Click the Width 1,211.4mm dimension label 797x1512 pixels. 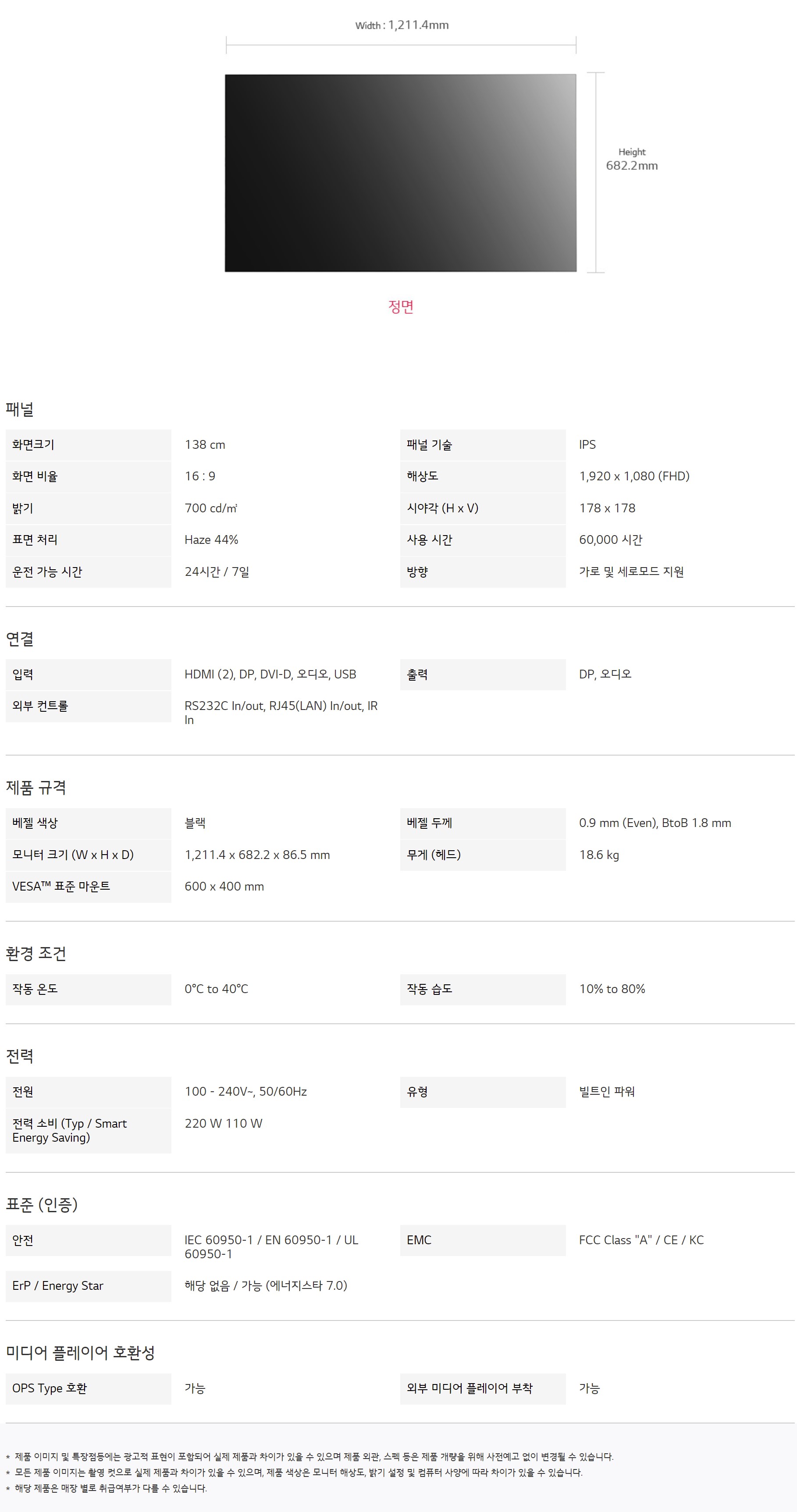click(x=402, y=25)
